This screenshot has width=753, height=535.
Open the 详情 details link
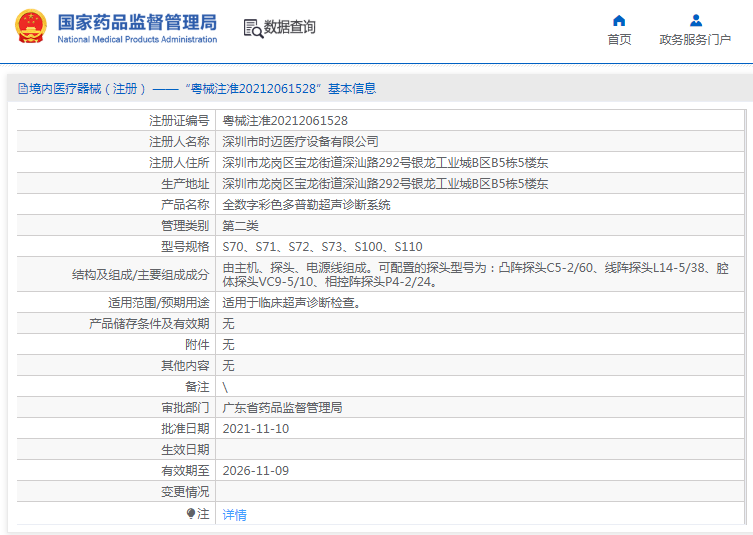point(234,514)
